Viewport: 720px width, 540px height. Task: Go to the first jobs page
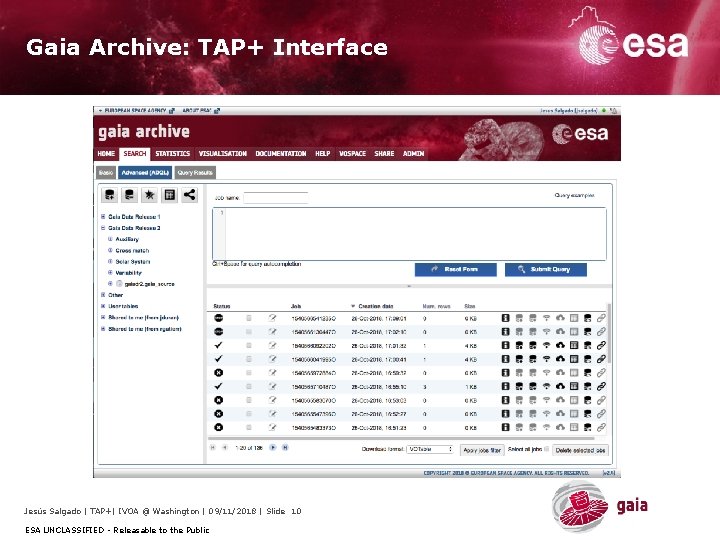click(213, 447)
